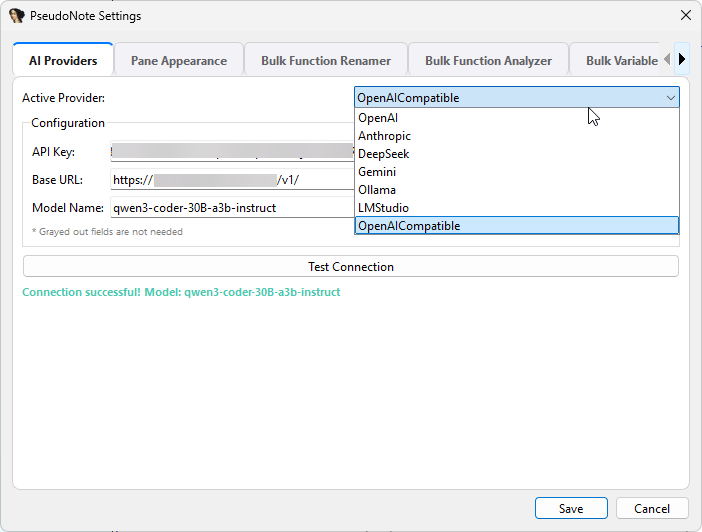This screenshot has width=702, height=532.
Task: Click the 'Connection successful!' status message
Action: point(181,292)
